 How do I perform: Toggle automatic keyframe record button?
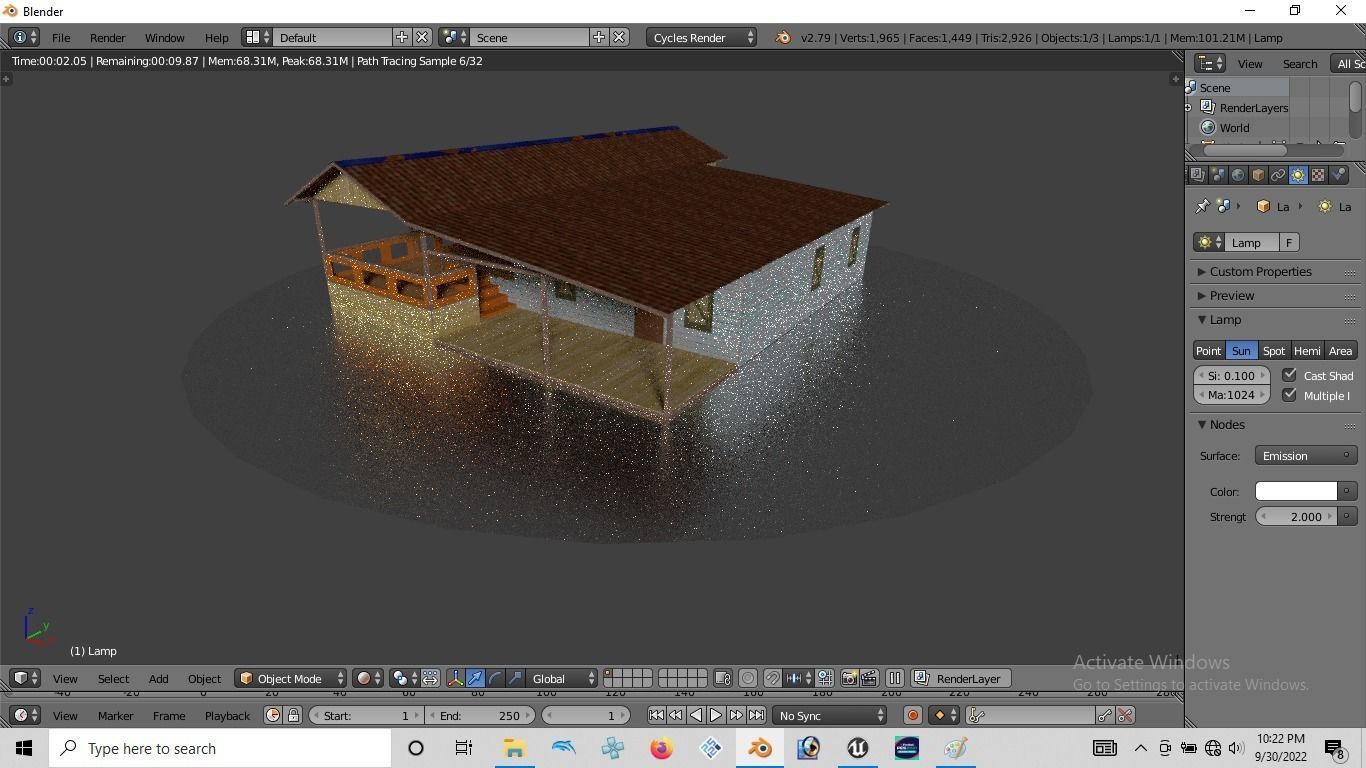(x=912, y=715)
